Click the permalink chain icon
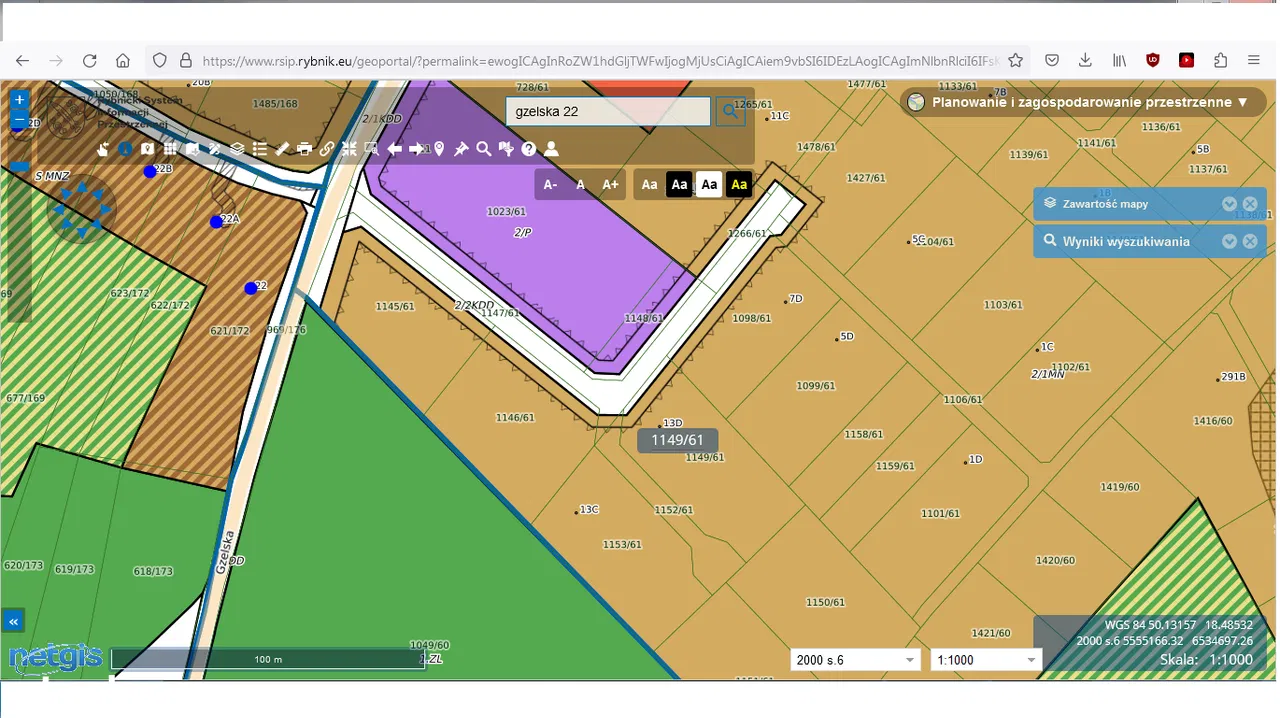Image resolution: width=1280 pixels, height=718 pixels. click(327, 149)
